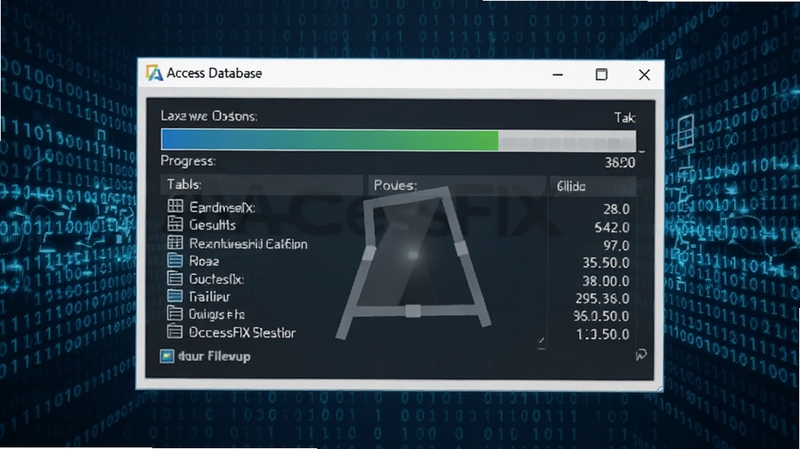Select the Guctesfix row label
800x449 pixels.
pos(216,279)
